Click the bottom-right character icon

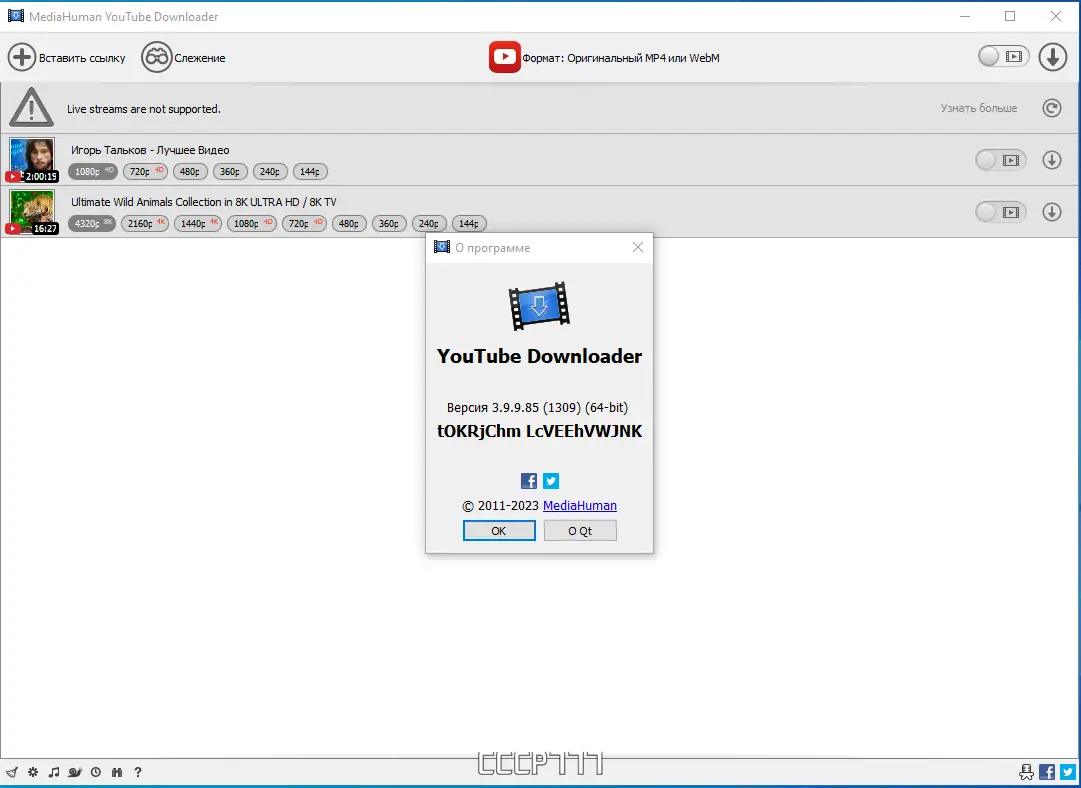click(1027, 772)
